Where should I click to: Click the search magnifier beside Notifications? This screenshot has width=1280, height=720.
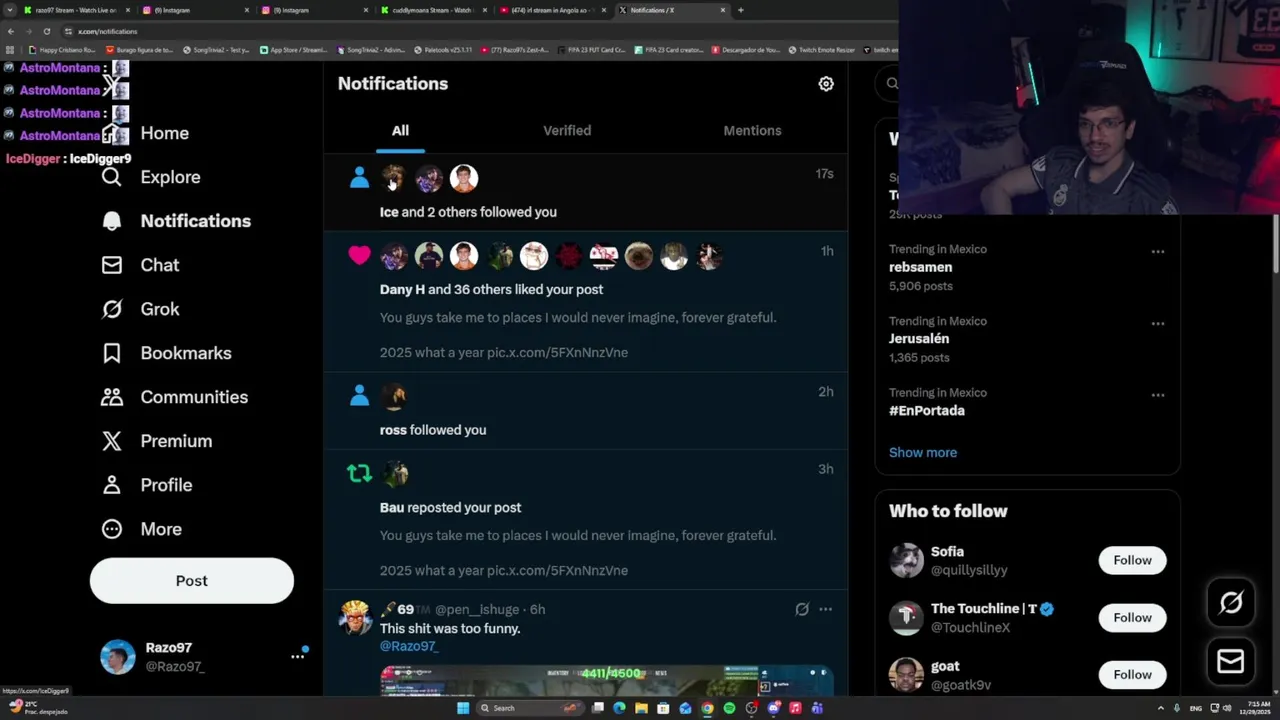click(892, 84)
